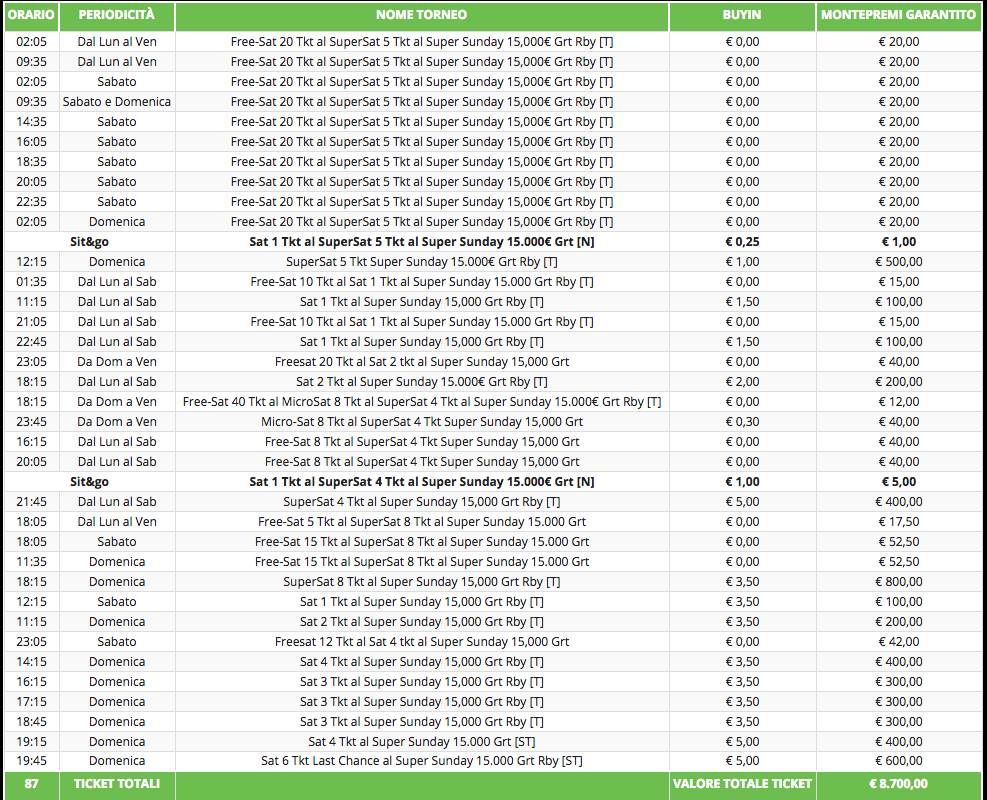Click 'Free-Sat 15 Tkt' name in 18:05 Sabato row
987x800 pixels.
click(422, 542)
